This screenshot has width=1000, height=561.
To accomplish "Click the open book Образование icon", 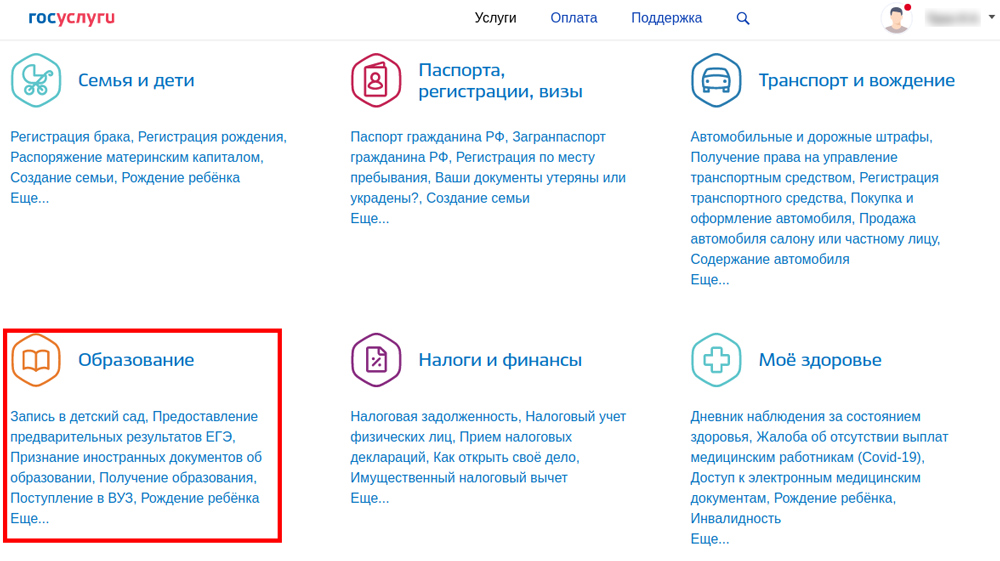I will click(36, 360).
